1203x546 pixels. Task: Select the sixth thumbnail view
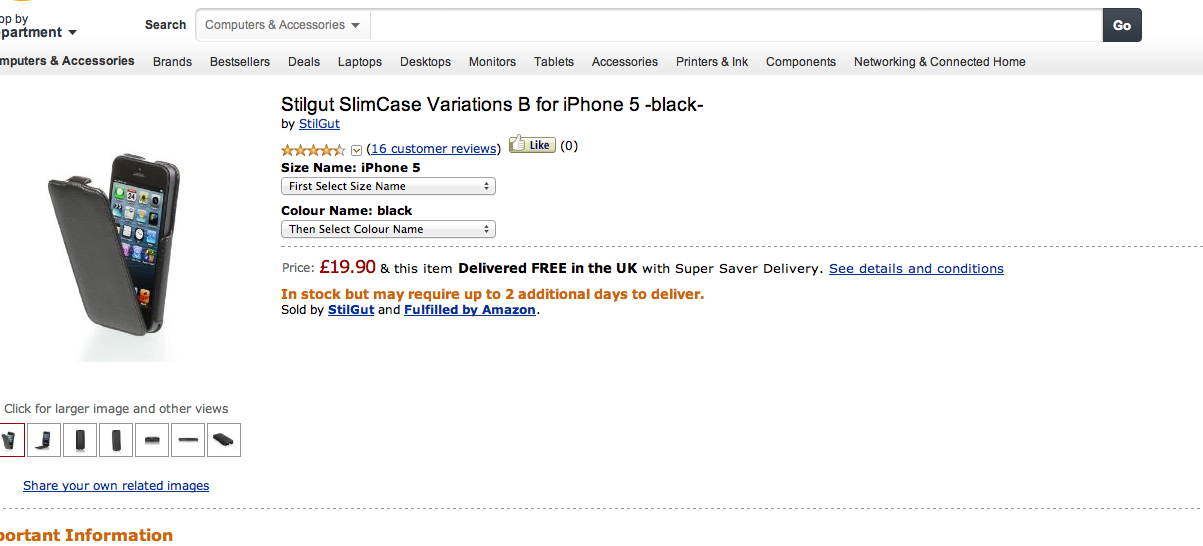coord(188,440)
